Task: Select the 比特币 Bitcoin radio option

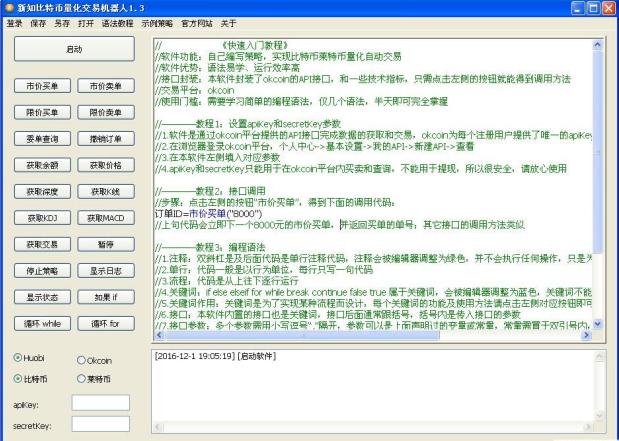Action: (x=17, y=379)
